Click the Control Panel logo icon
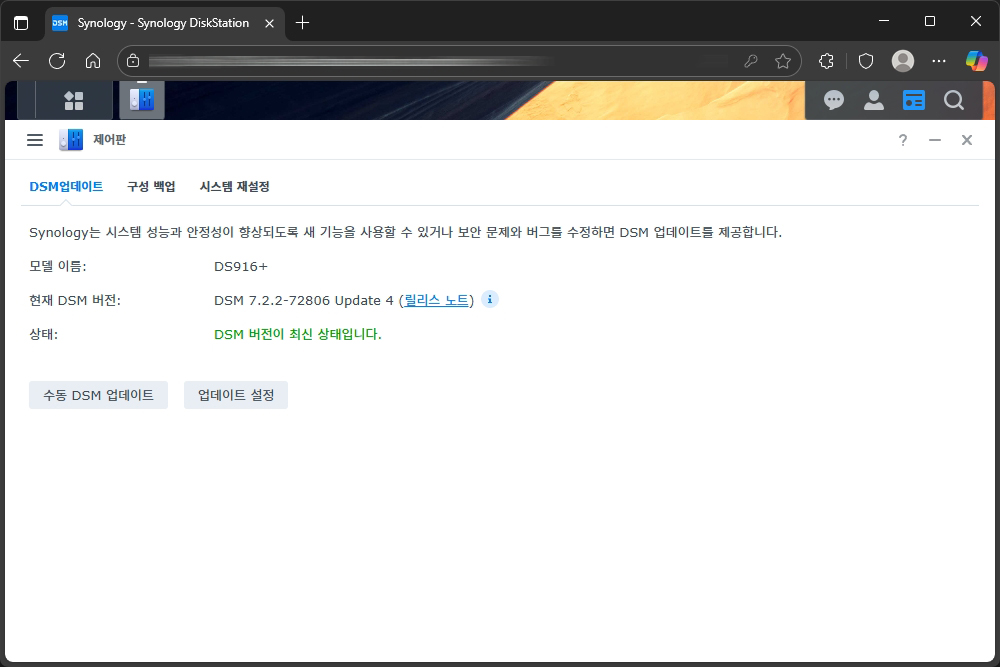The image size is (1000, 667). [x=71, y=140]
